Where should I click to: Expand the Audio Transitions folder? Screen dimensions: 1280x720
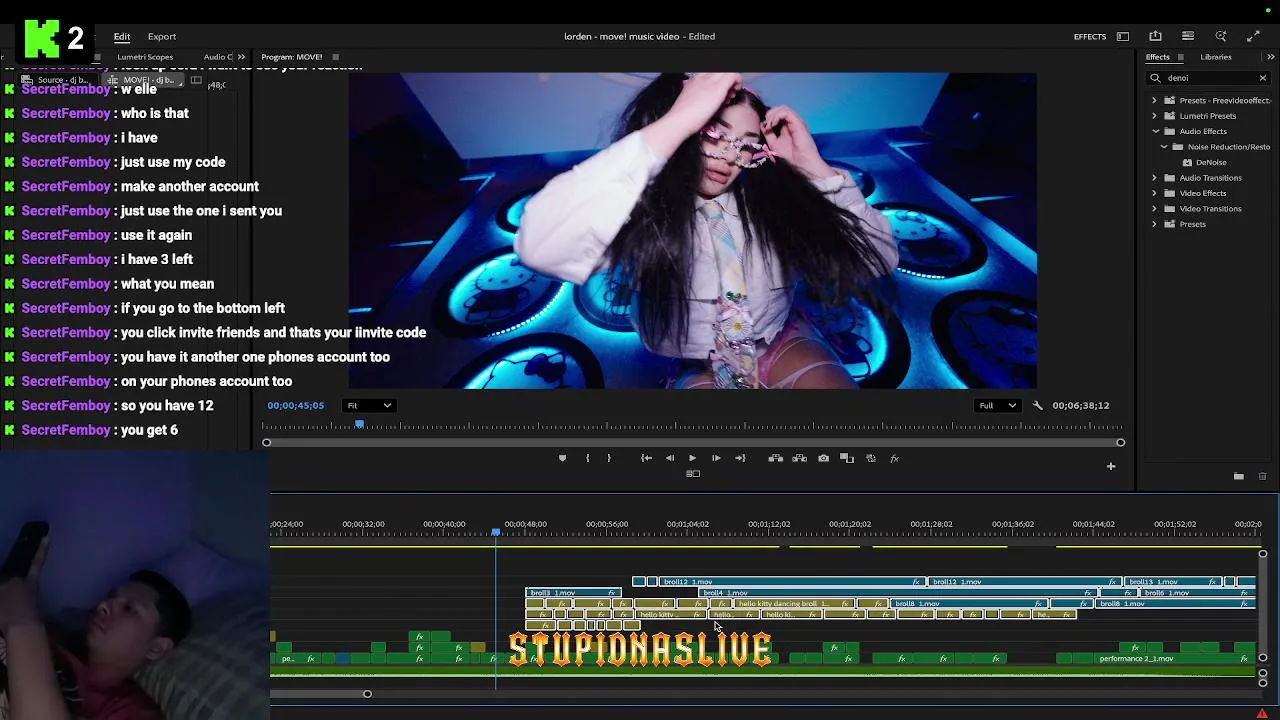tap(1154, 178)
